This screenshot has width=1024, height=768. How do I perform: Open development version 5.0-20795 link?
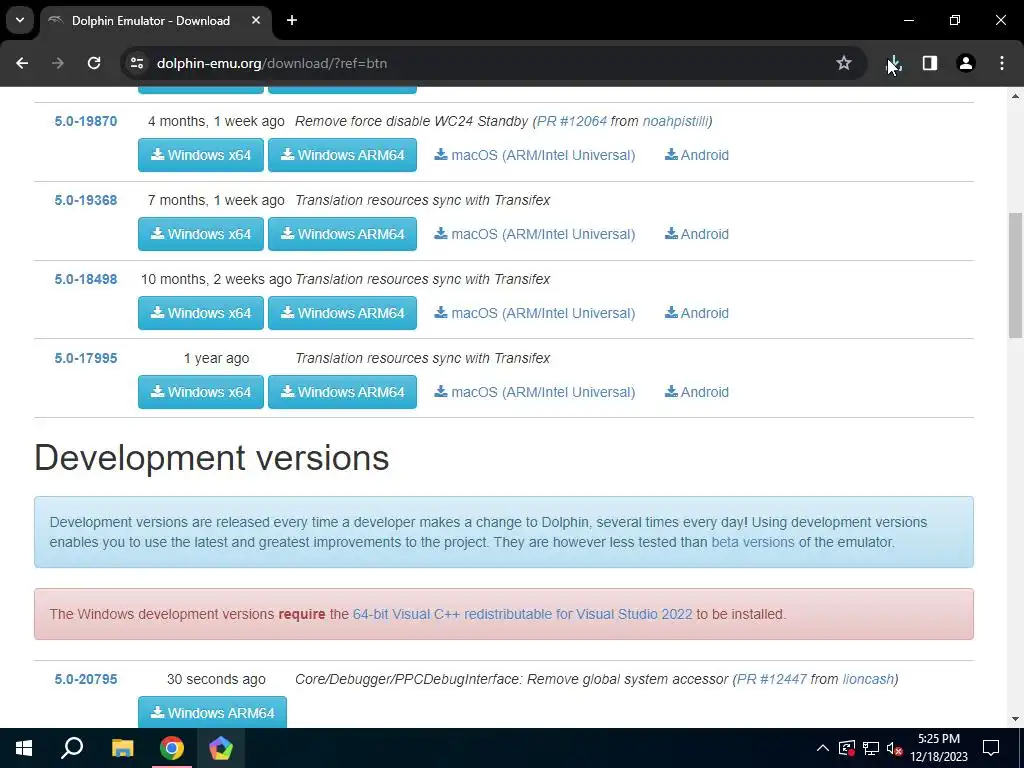click(86, 680)
